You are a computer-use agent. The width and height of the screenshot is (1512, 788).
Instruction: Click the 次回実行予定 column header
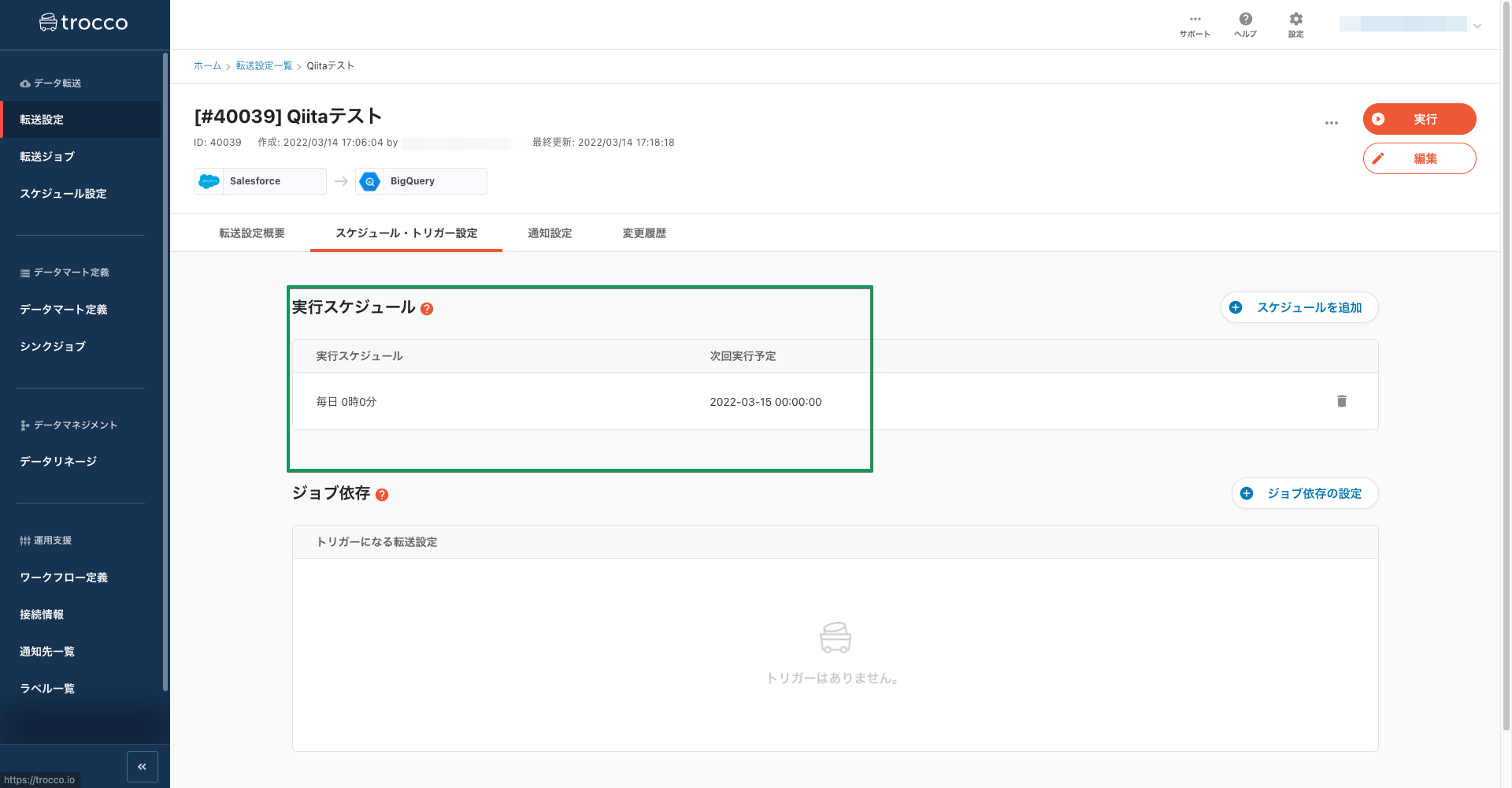[x=743, y=356]
